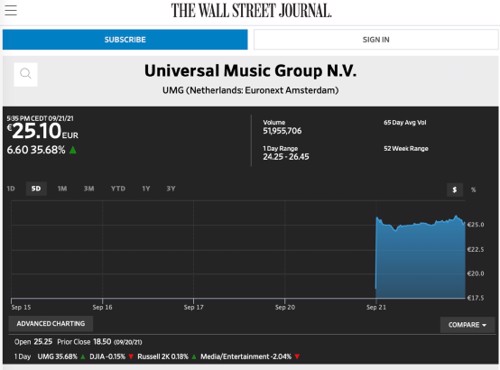
Task: Open Advanced Charting
Action: [51, 324]
